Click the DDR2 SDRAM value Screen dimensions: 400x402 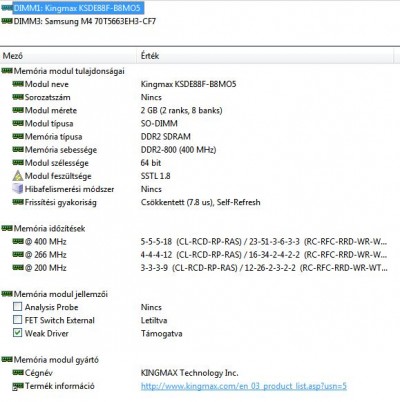pos(166,137)
